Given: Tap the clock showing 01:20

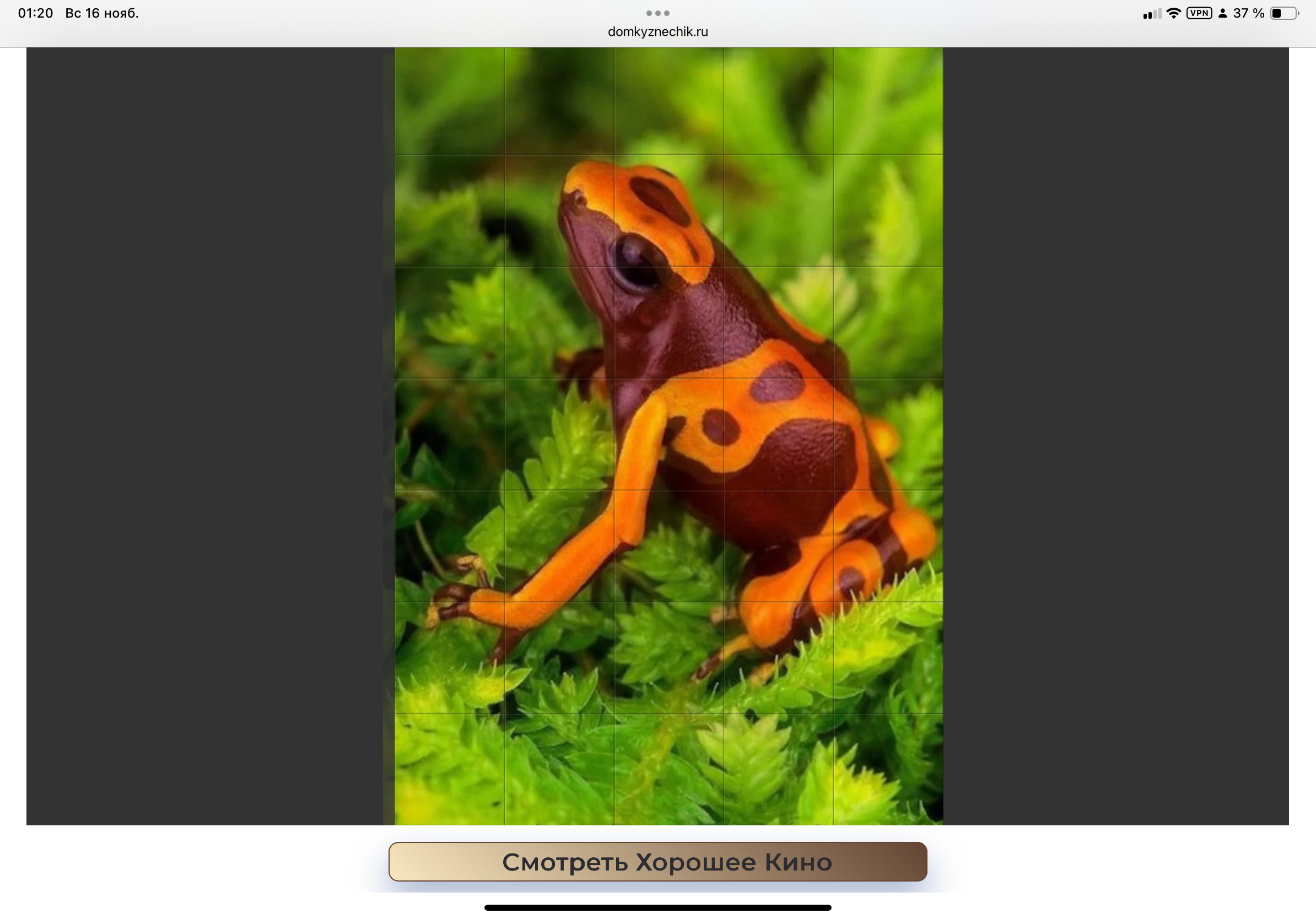Looking at the screenshot, I should 35,13.
